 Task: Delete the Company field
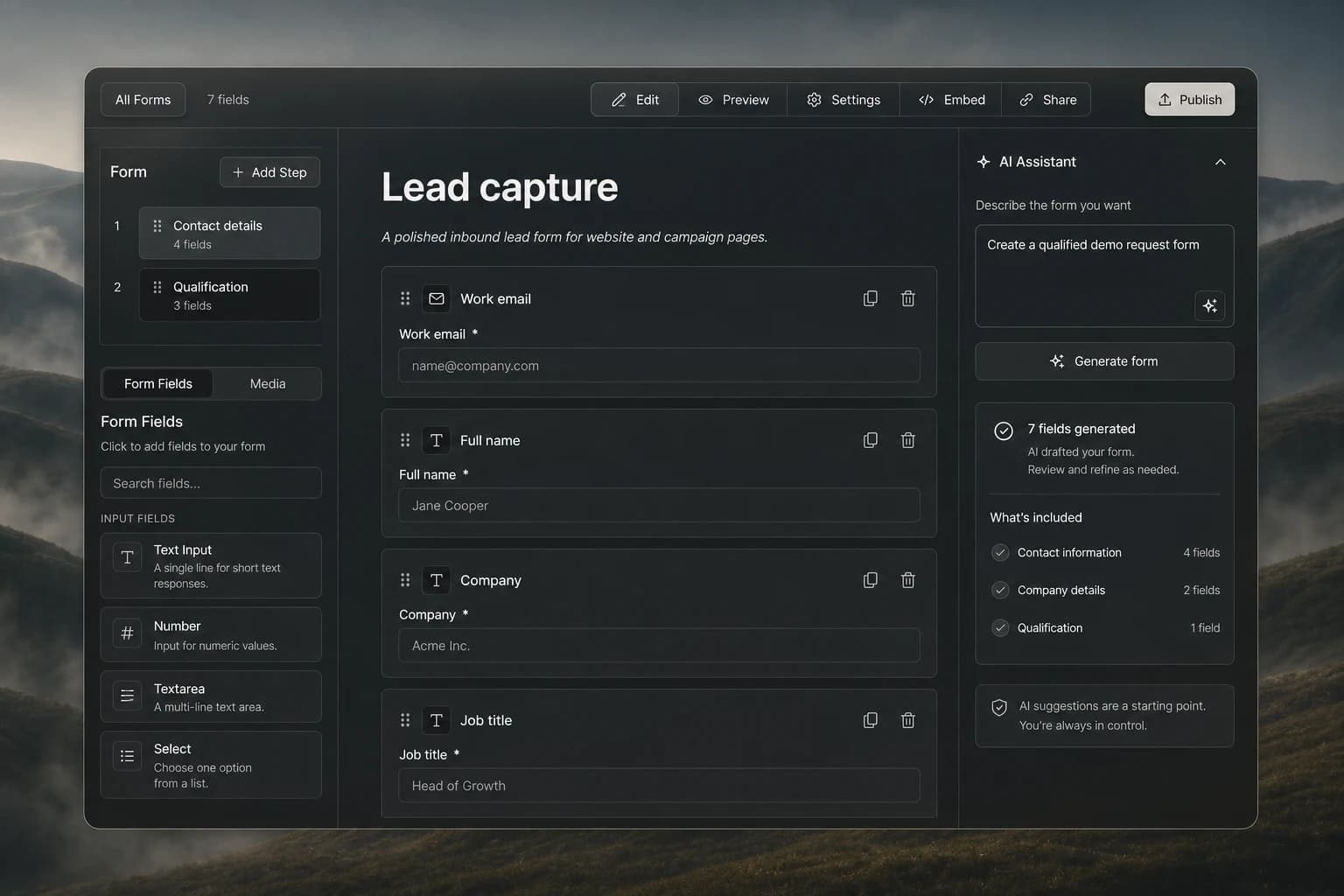[908, 580]
